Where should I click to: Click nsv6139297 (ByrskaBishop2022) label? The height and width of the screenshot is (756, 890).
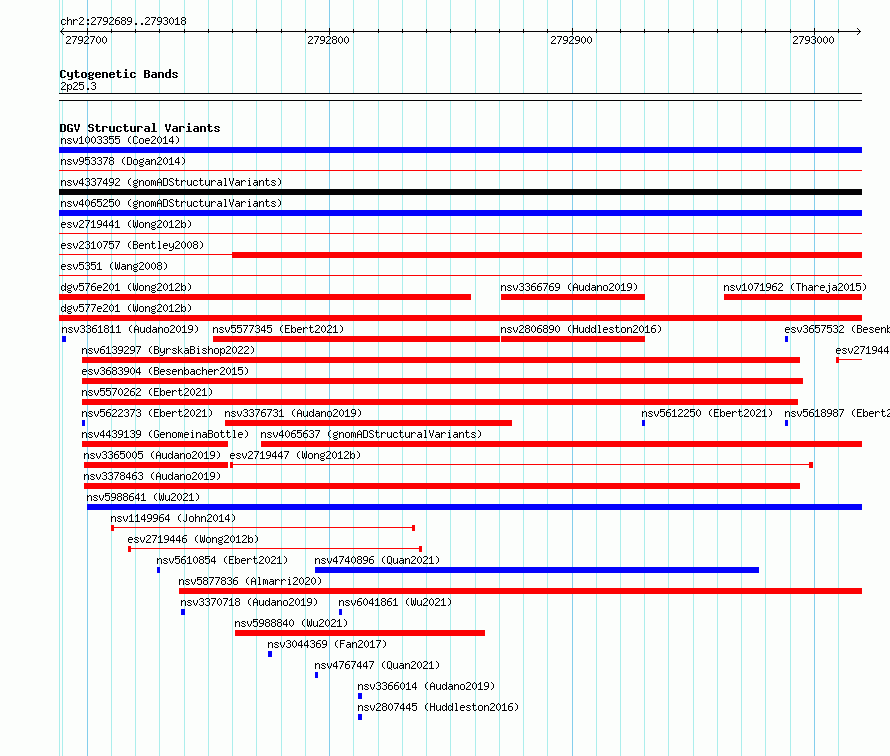[168, 350]
